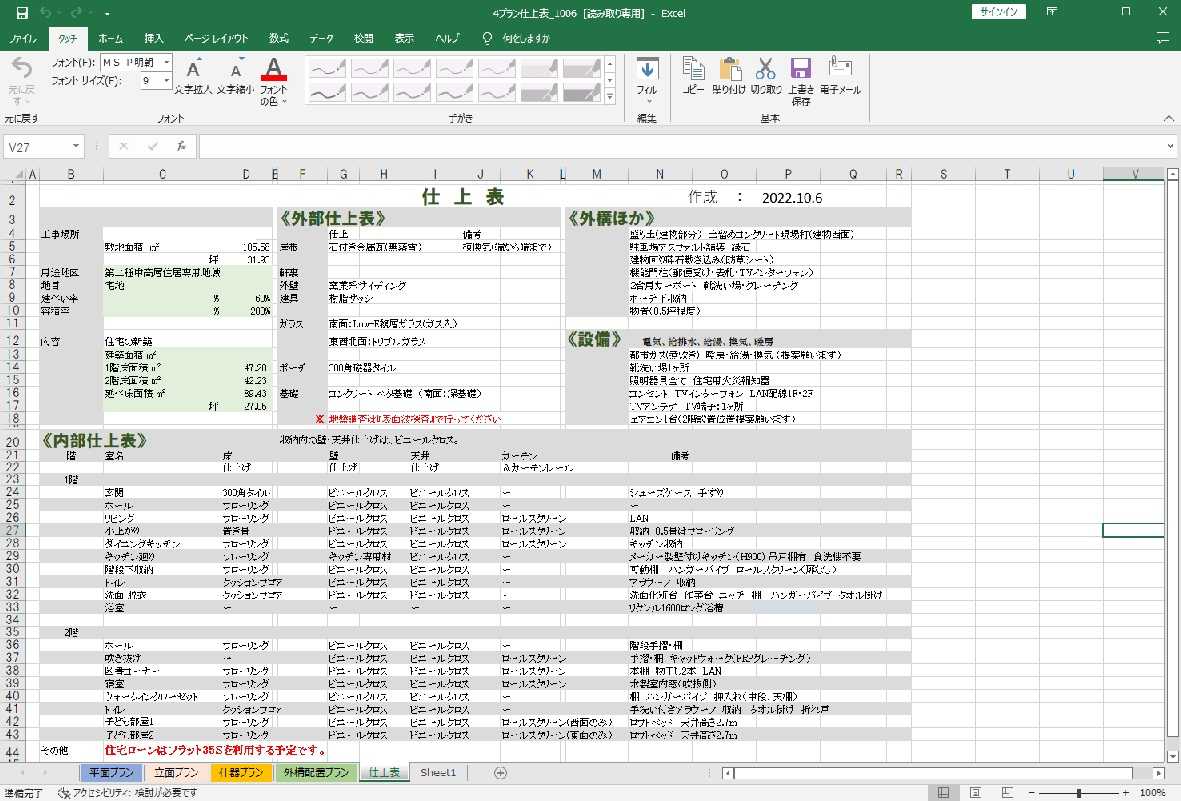Click the accessibility check status bar item
The width and height of the screenshot is (1181, 801).
[128, 793]
